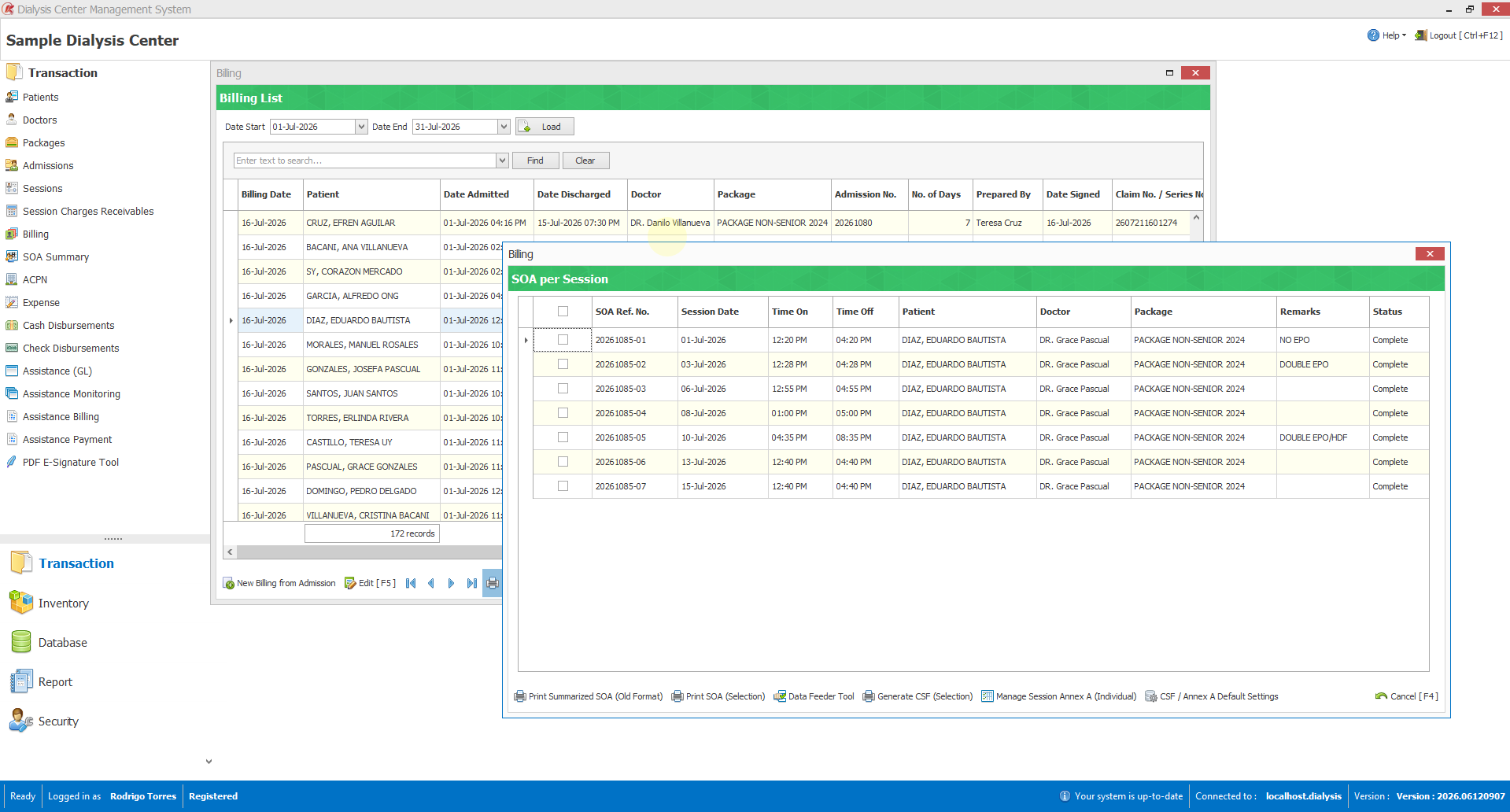The image size is (1510, 812).
Task: Click the search text input field
Action: [x=365, y=161]
